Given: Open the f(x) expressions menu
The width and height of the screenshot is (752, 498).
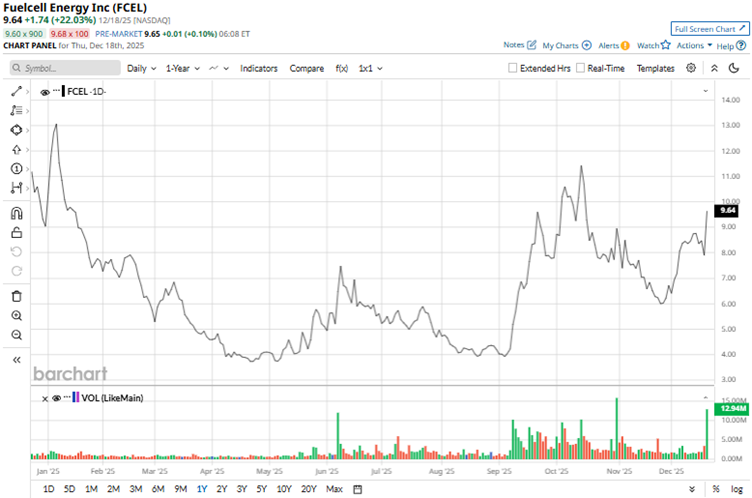Looking at the screenshot, I should pyautogui.click(x=341, y=68).
